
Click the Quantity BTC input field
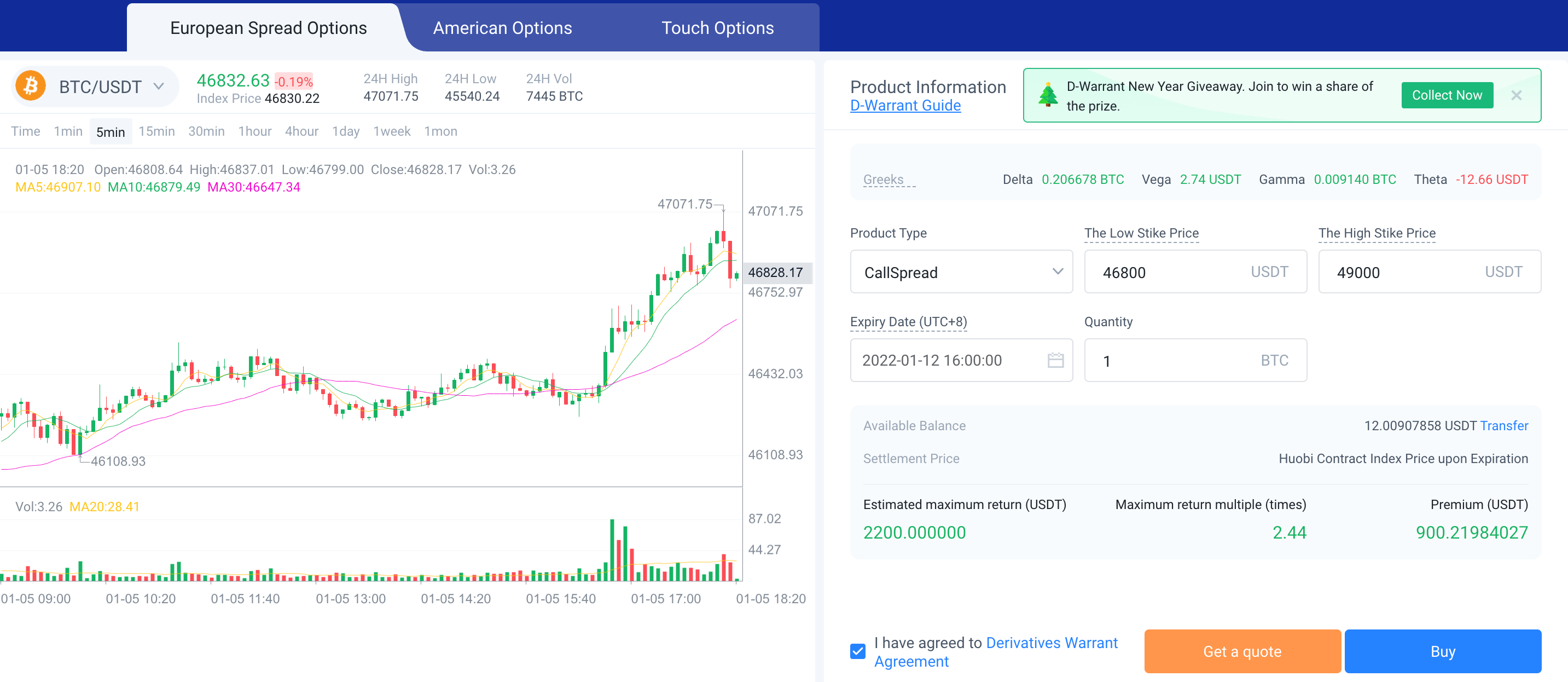(x=1175, y=361)
